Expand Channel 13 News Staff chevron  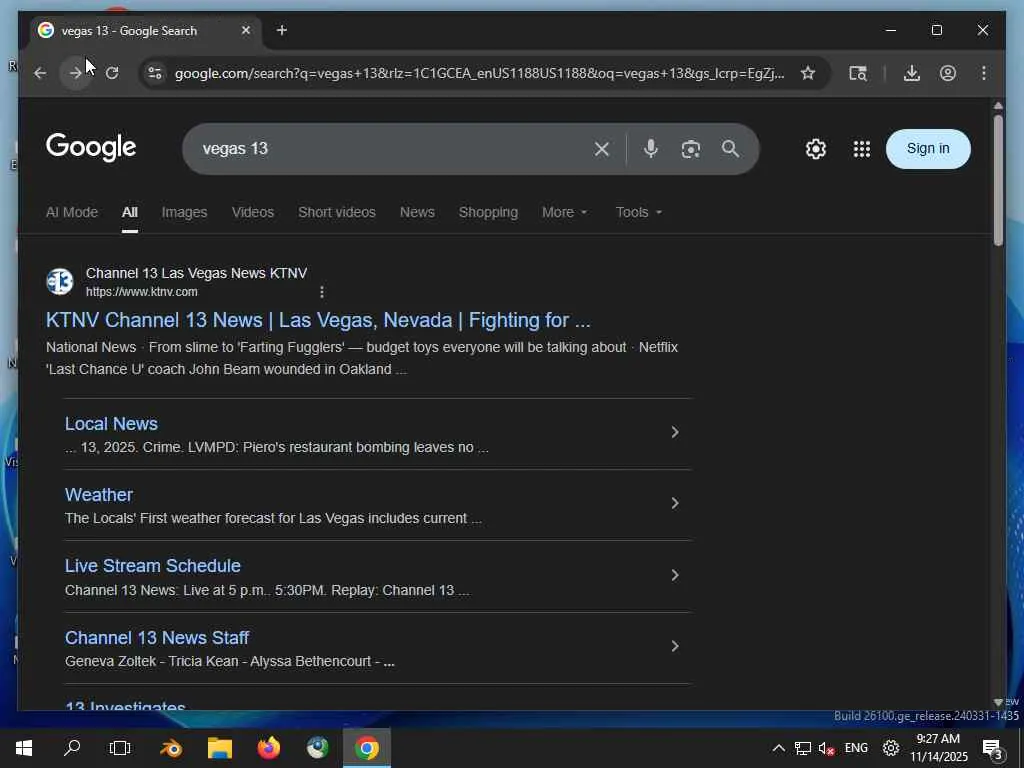coord(675,647)
